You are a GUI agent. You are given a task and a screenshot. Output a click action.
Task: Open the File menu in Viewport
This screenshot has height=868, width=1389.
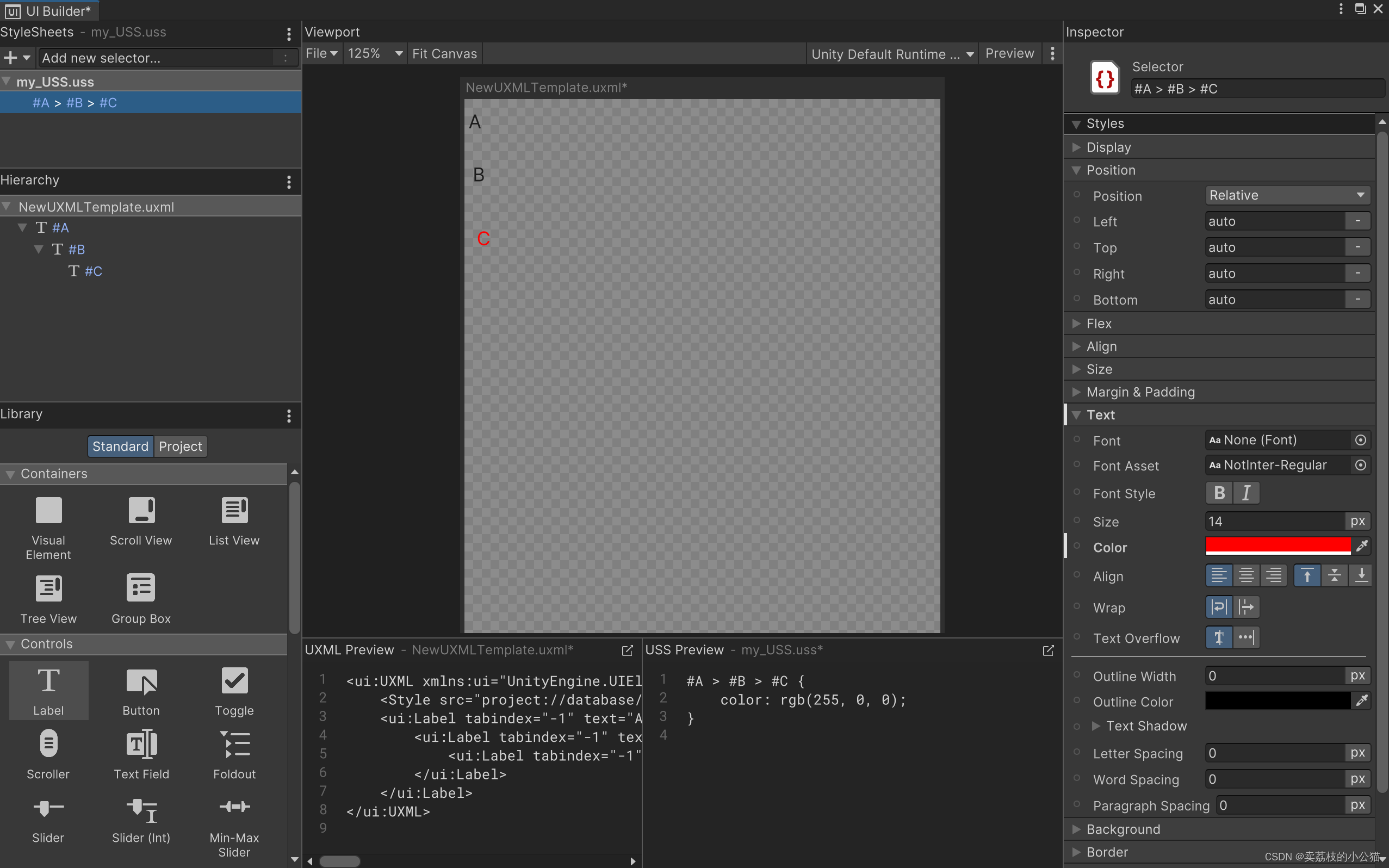[321, 53]
